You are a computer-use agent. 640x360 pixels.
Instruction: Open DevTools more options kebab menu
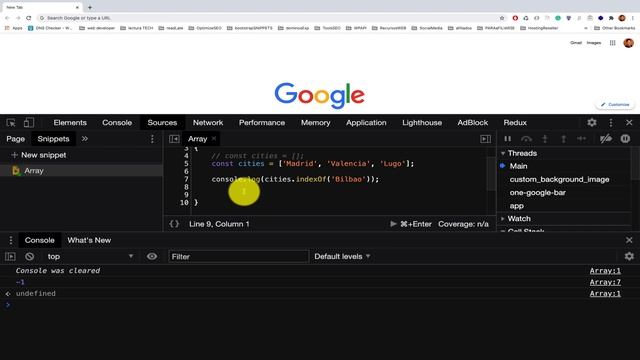611,122
